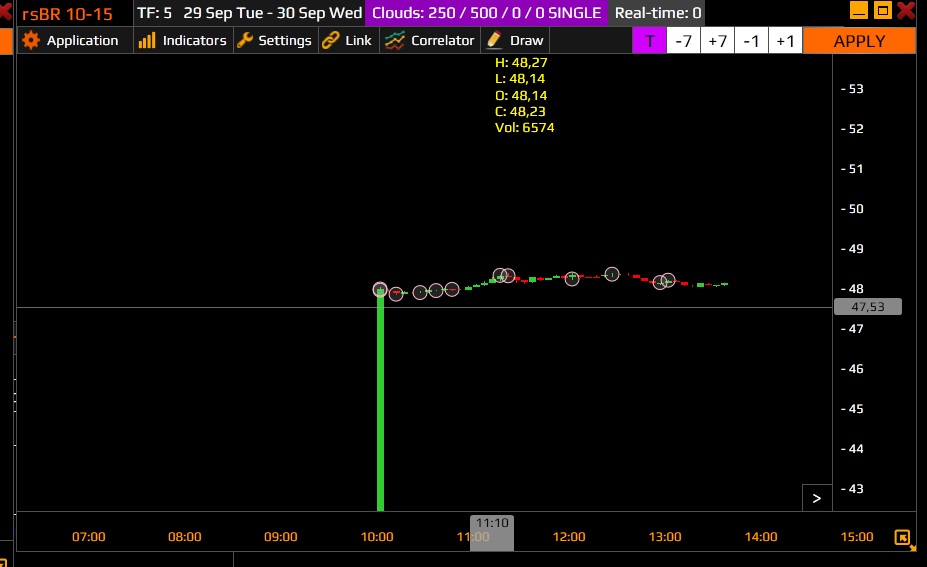The image size is (927, 567).
Task: Click the > scroll-right arrow button
Action: 816,498
